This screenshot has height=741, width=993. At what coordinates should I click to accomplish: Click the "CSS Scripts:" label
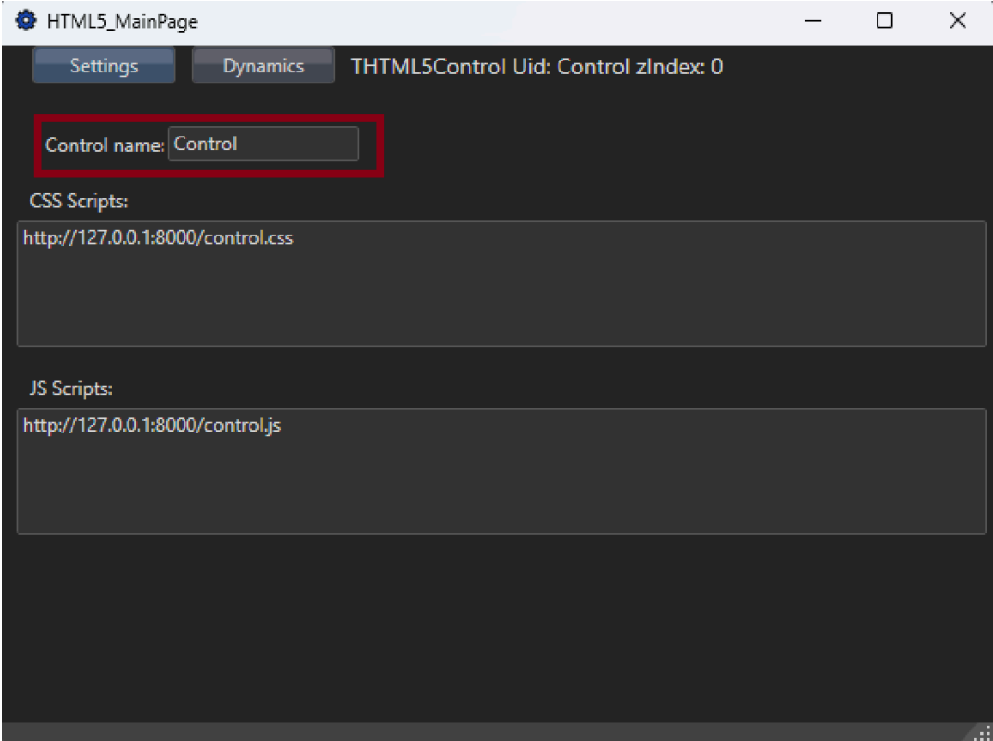coord(79,201)
